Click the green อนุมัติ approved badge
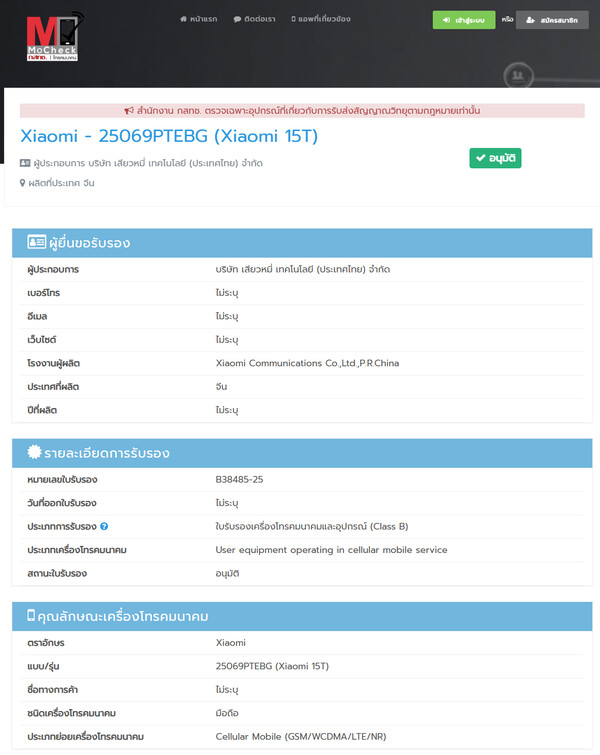 (495, 158)
